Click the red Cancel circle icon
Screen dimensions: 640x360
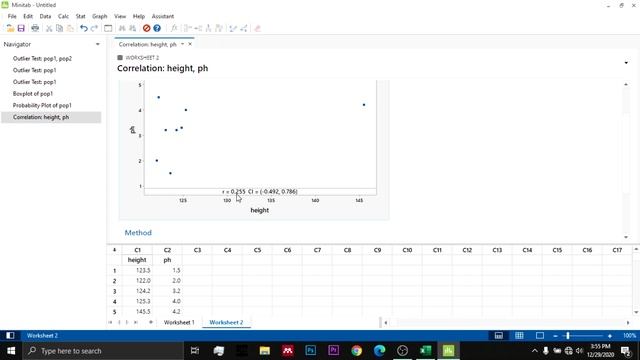point(147,28)
